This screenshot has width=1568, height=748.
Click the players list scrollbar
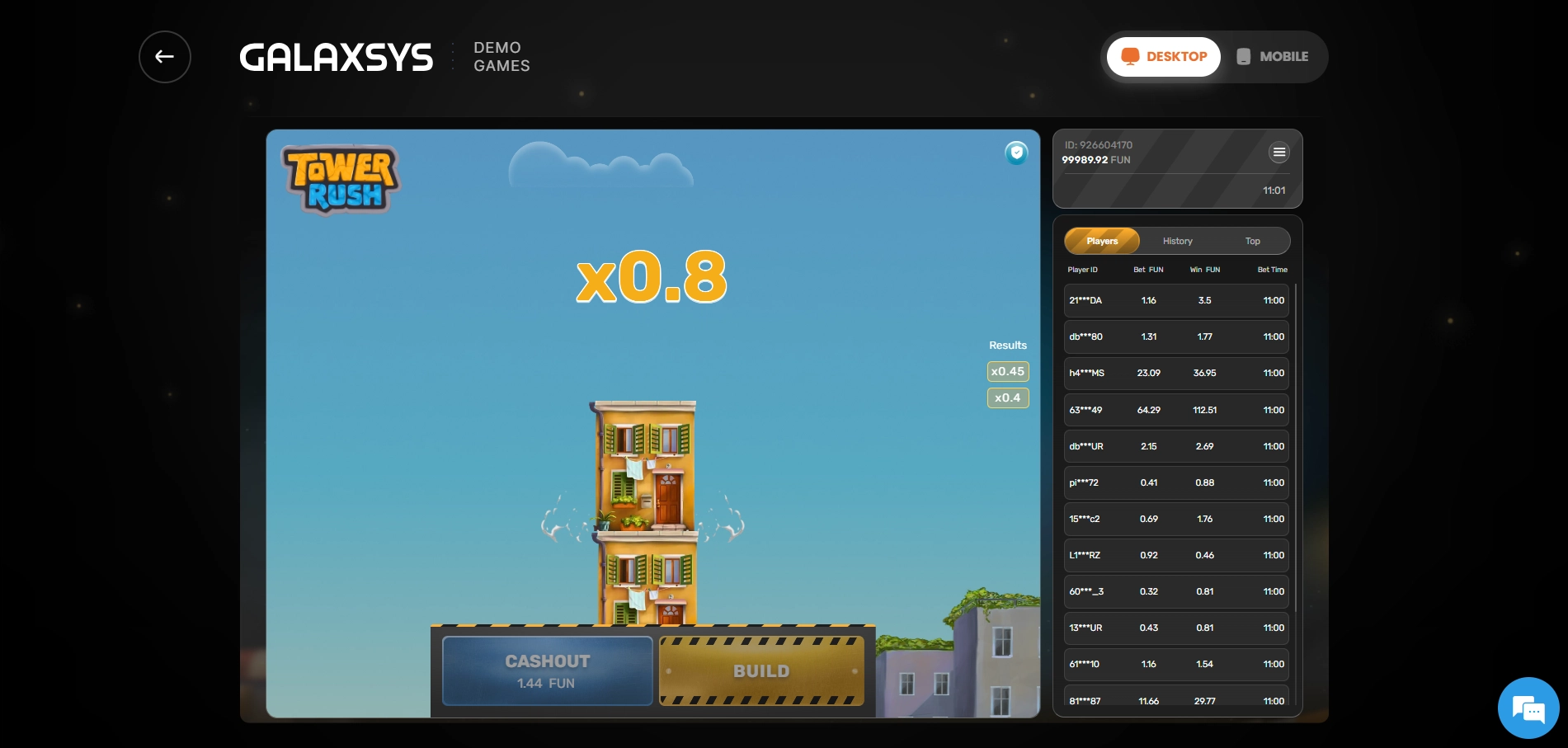pyautogui.click(x=1296, y=448)
